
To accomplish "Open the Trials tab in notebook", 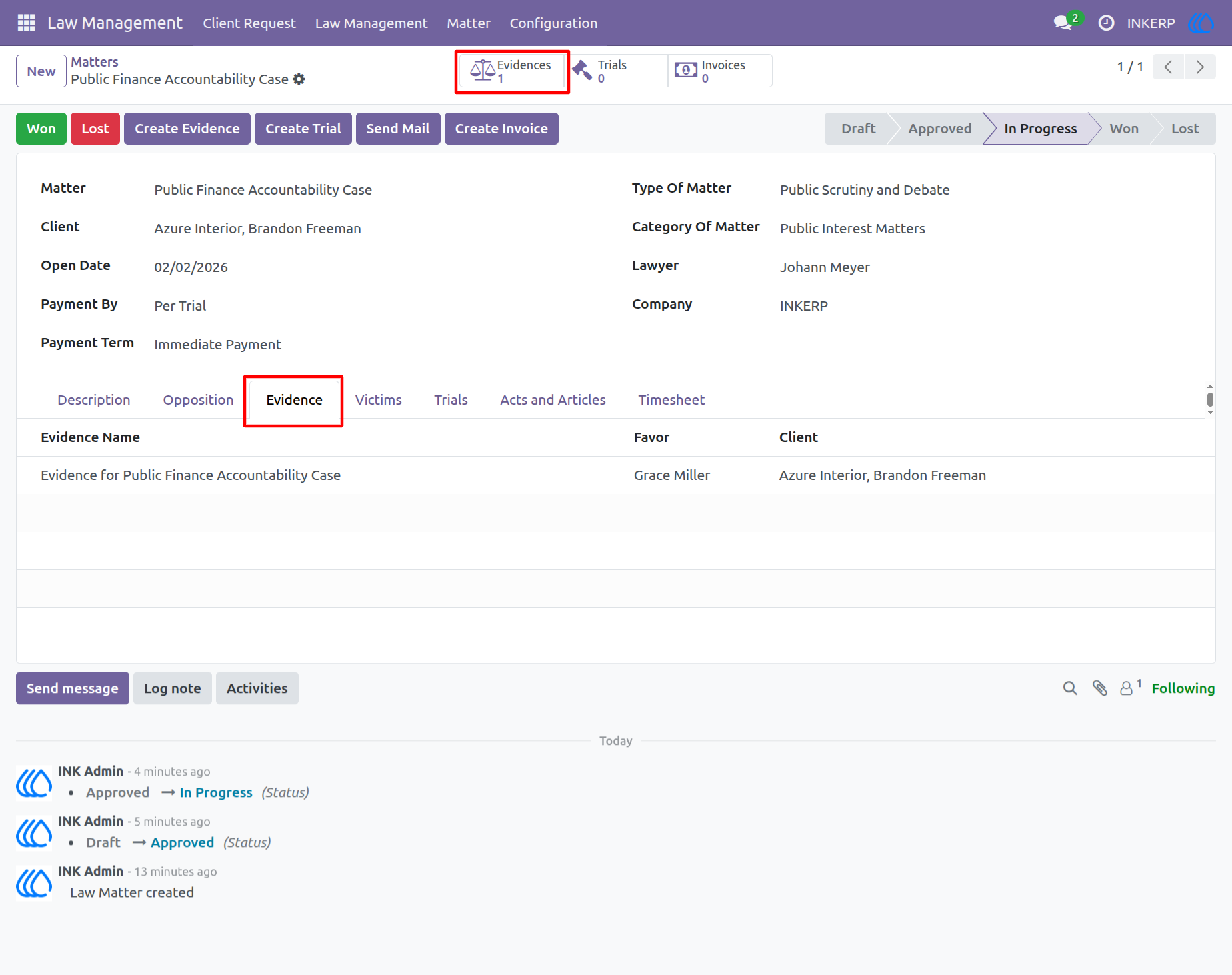I will click(451, 400).
